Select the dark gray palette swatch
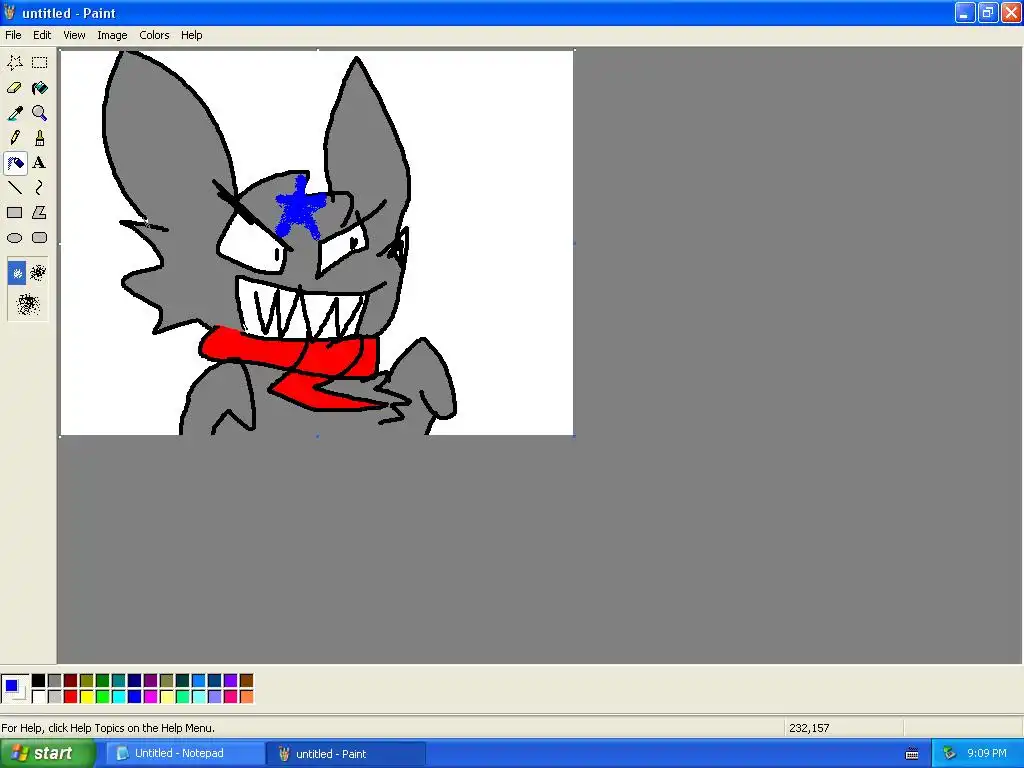Screen dimensions: 1024x768 click(55, 681)
